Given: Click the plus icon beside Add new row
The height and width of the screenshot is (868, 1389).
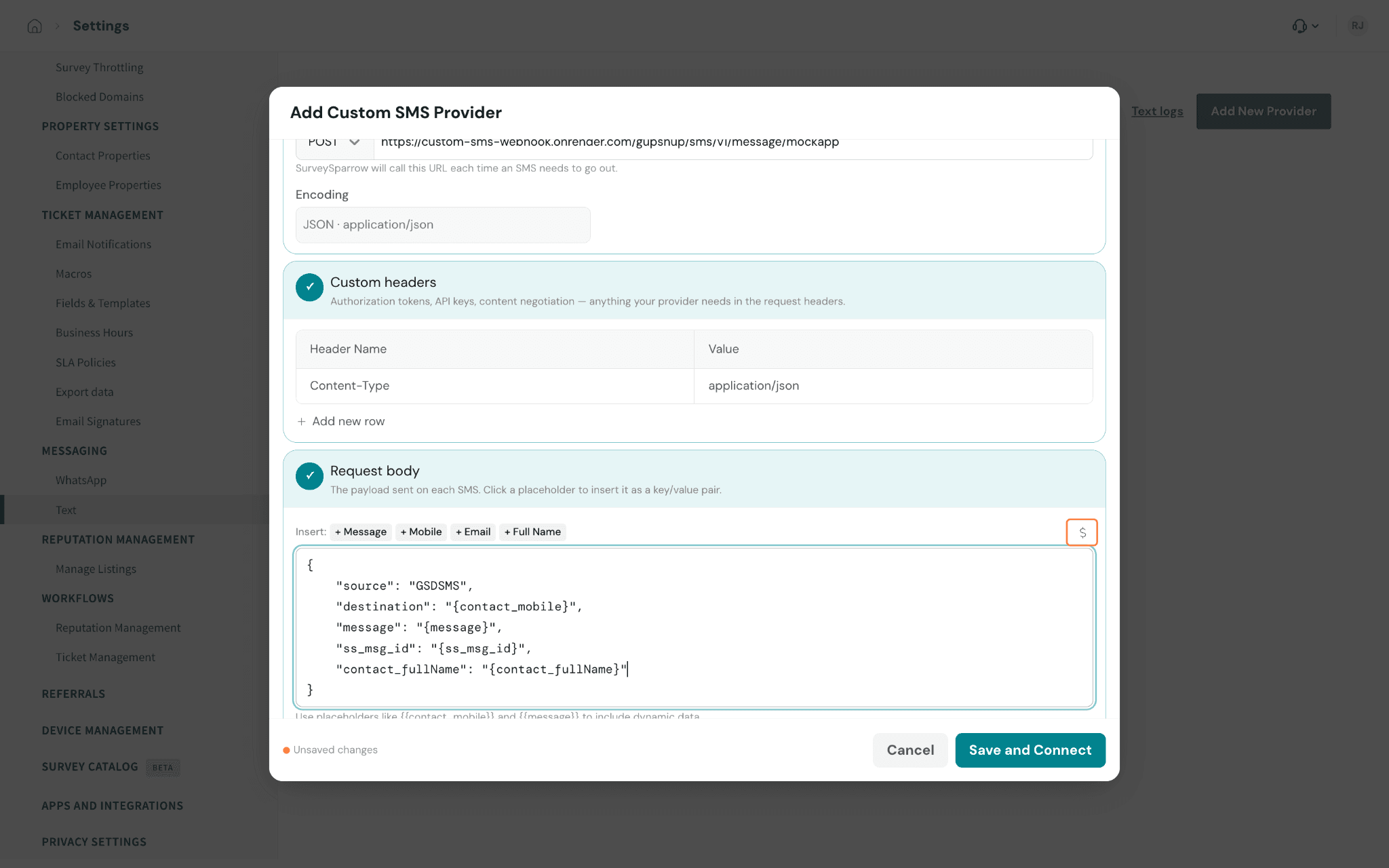Looking at the screenshot, I should [302, 421].
